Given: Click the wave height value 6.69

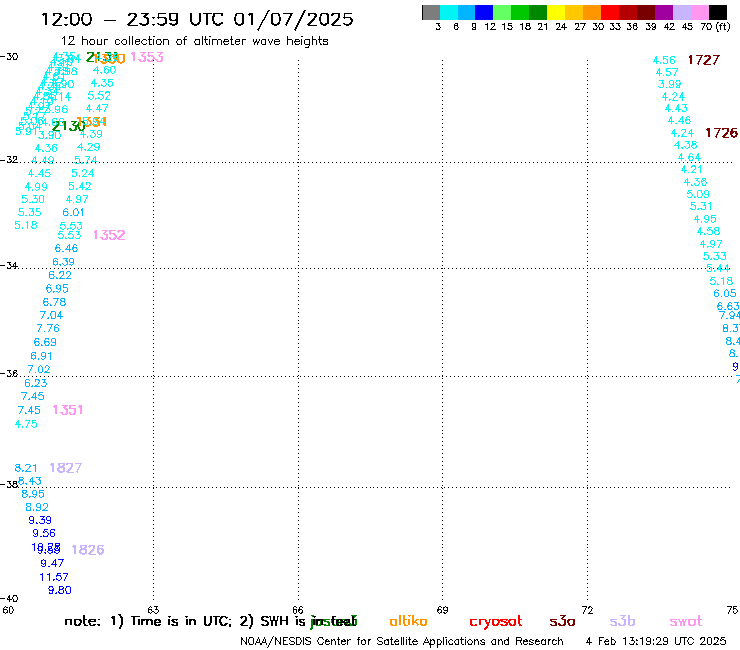Looking at the screenshot, I should [45, 342].
